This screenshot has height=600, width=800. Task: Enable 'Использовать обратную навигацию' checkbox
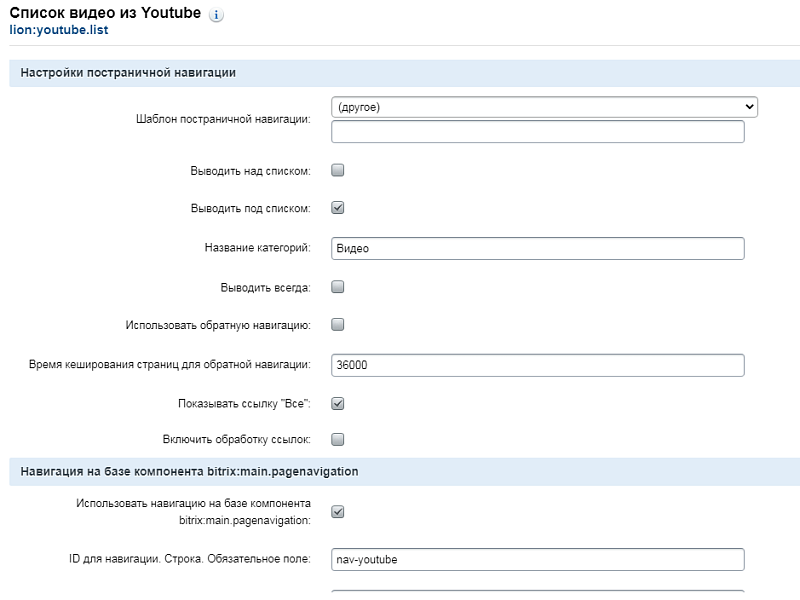[x=338, y=324]
